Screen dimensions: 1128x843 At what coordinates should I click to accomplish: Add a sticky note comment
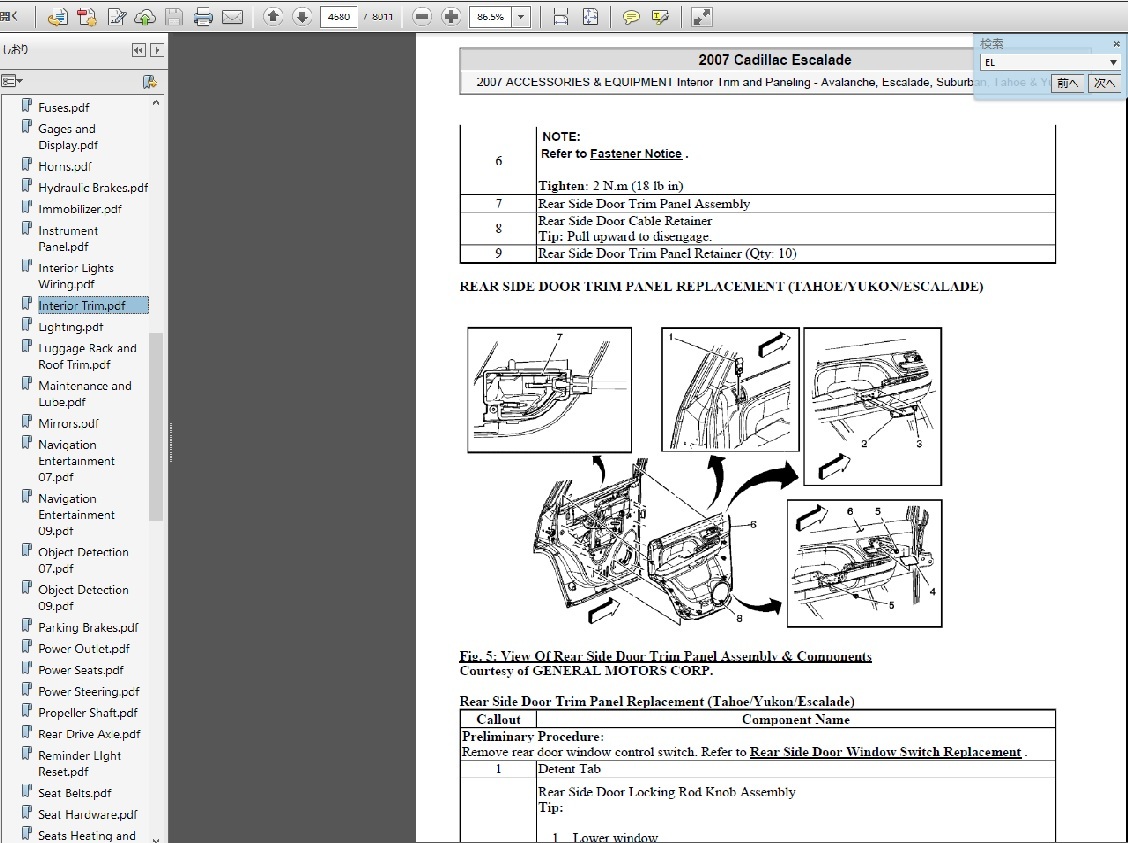[x=631, y=17]
